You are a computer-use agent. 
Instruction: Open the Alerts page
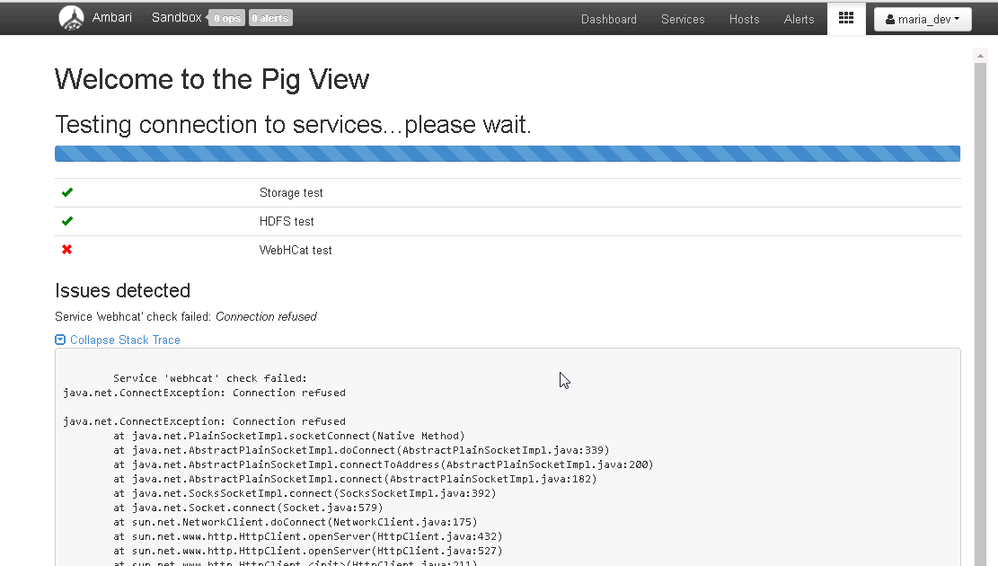click(x=799, y=19)
